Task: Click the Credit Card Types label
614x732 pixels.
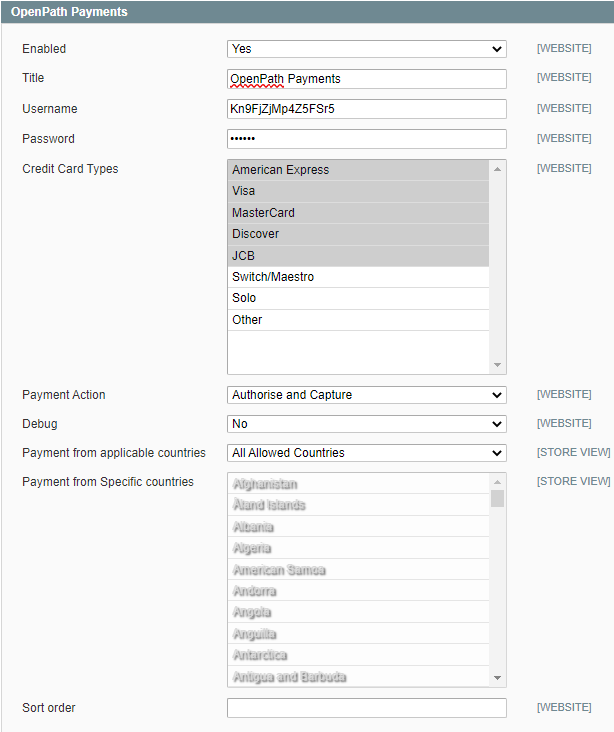Action: 70,169
